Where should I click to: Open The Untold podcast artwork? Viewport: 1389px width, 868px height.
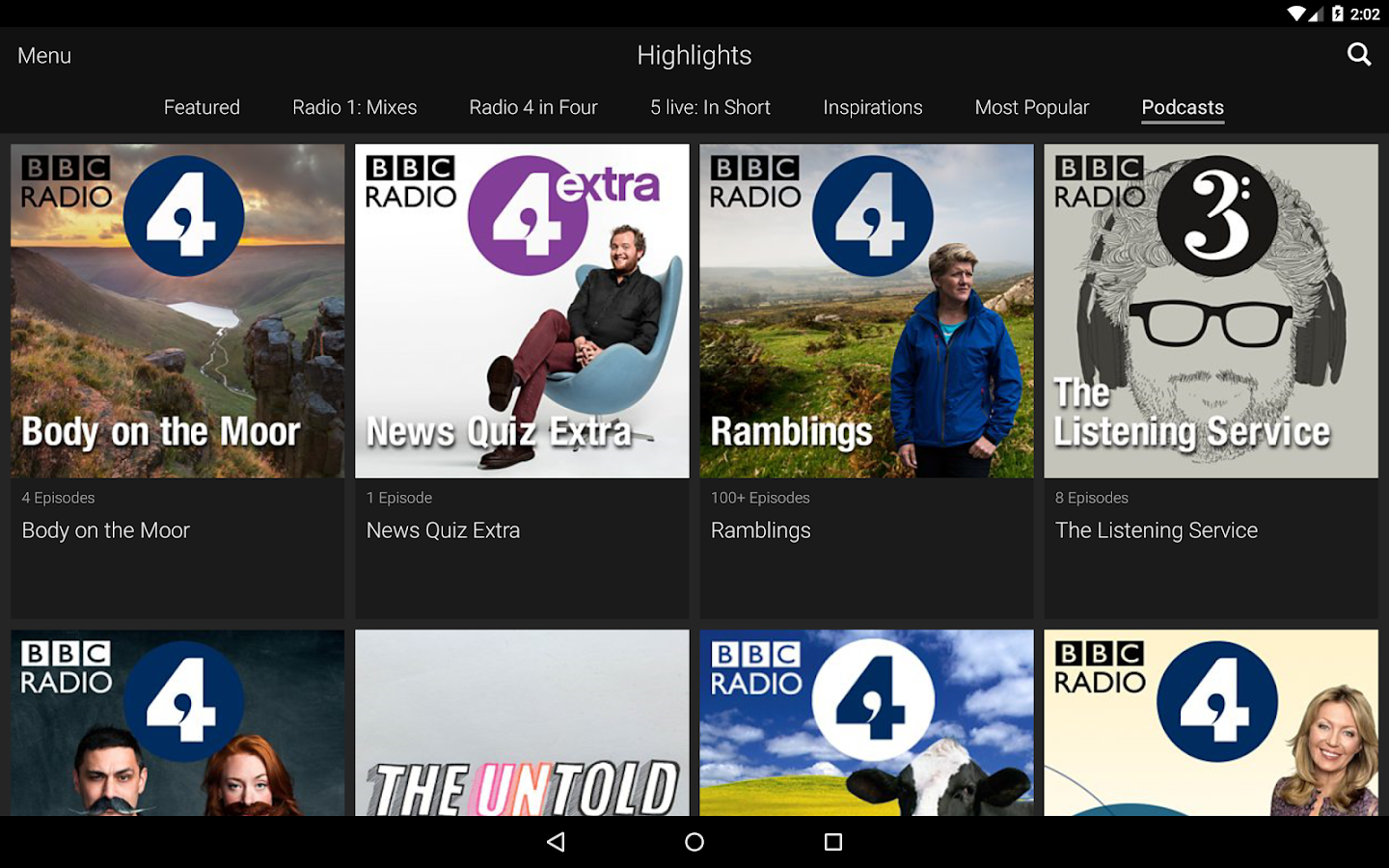(x=522, y=722)
